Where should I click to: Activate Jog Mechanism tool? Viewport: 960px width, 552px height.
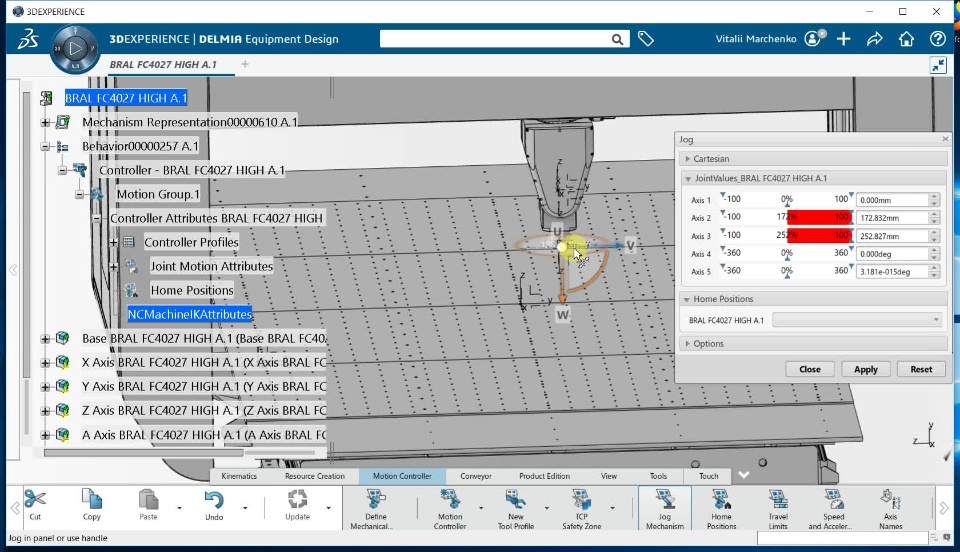click(x=665, y=508)
